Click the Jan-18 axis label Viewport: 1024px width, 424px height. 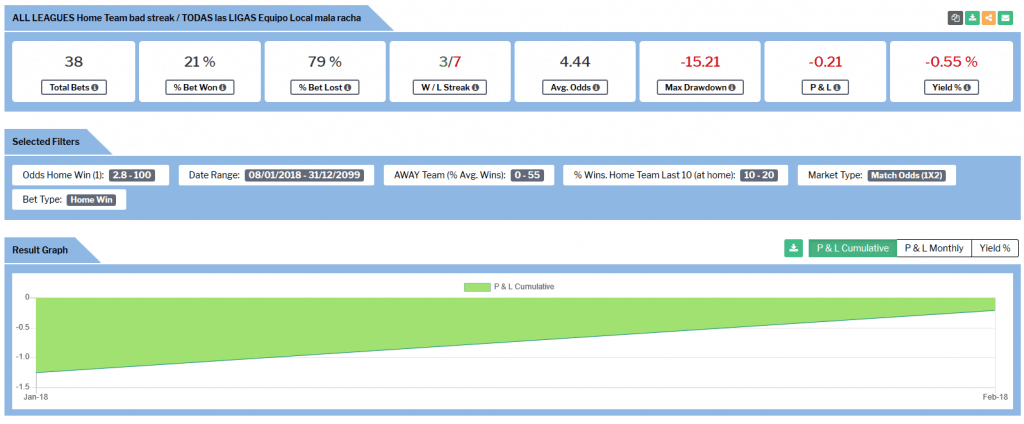[37, 397]
